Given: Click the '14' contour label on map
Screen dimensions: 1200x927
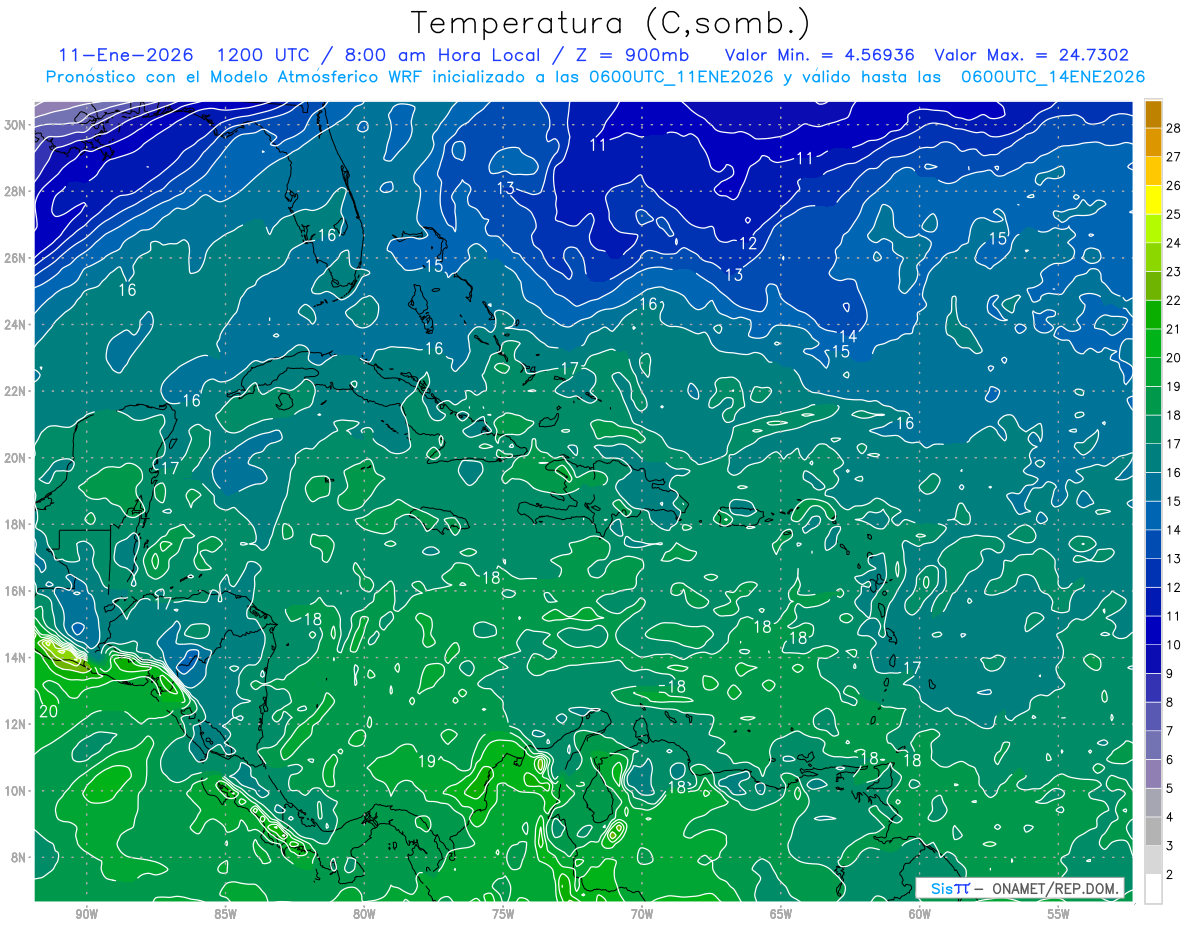Looking at the screenshot, I should (848, 336).
